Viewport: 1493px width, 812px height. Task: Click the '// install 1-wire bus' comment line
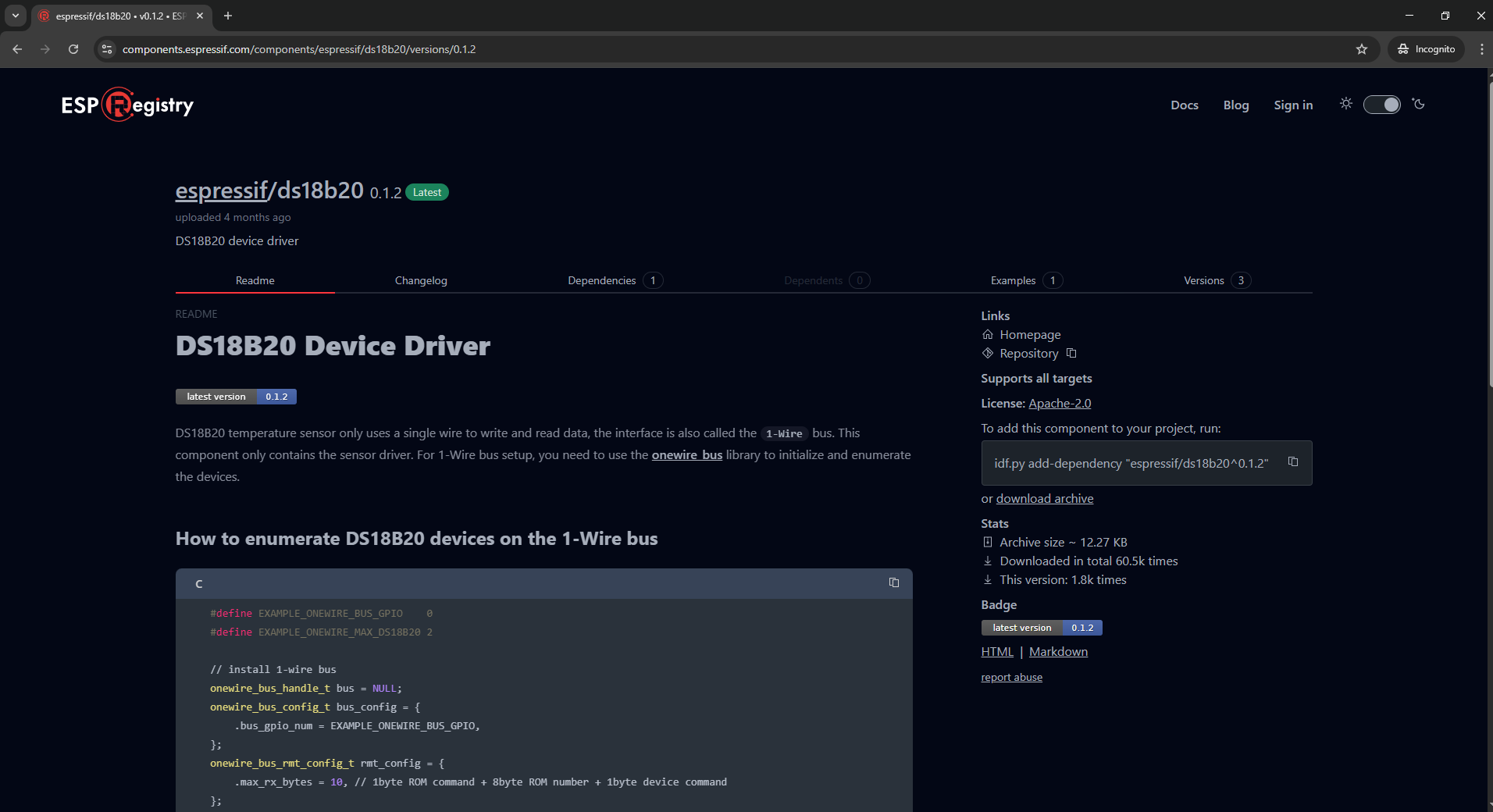(x=273, y=669)
